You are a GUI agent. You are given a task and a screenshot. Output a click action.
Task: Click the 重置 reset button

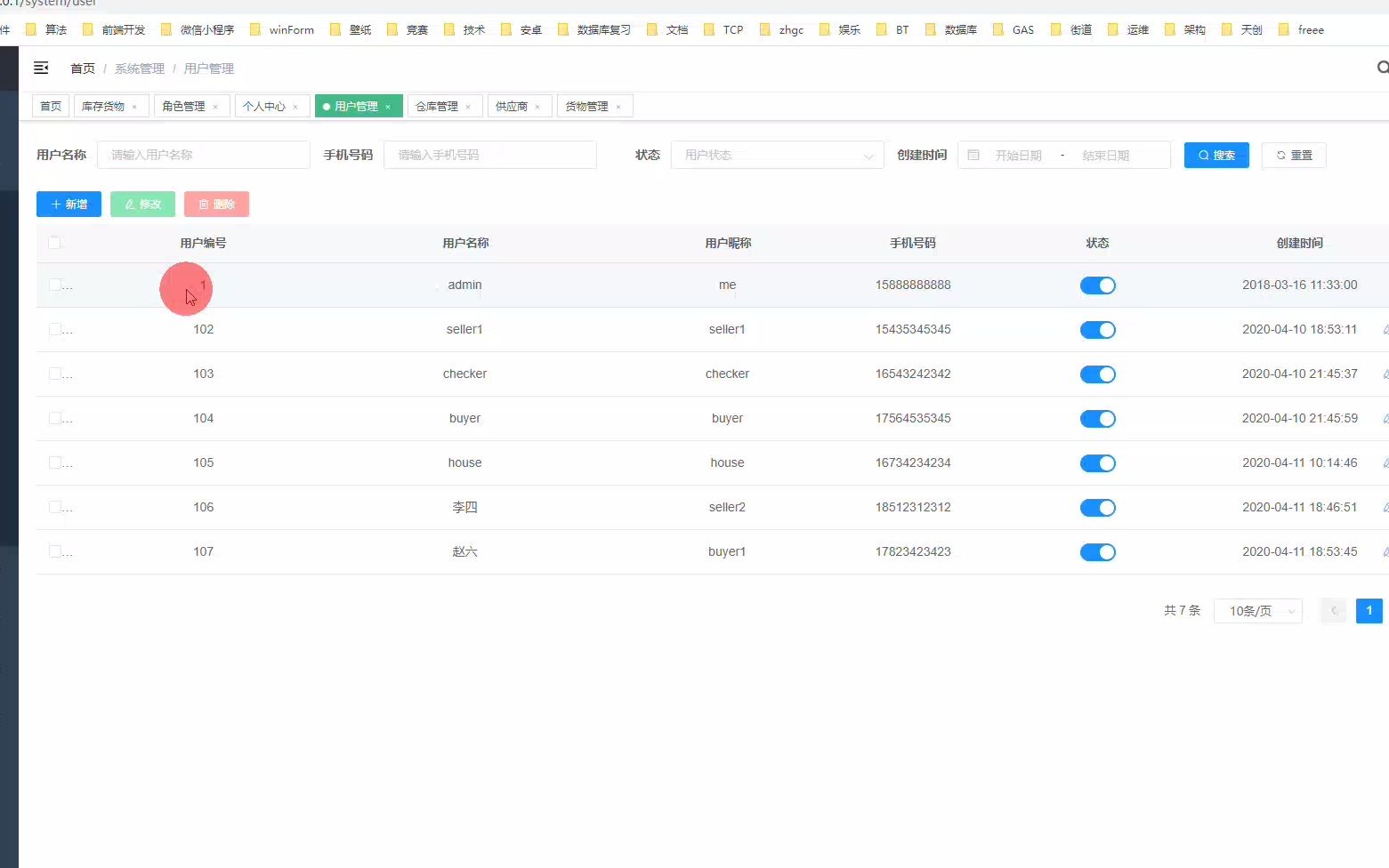1295,155
